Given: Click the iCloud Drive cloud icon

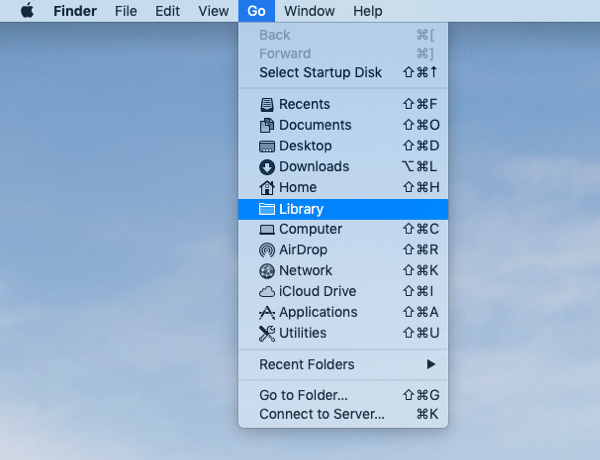Looking at the screenshot, I should (267, 292).
